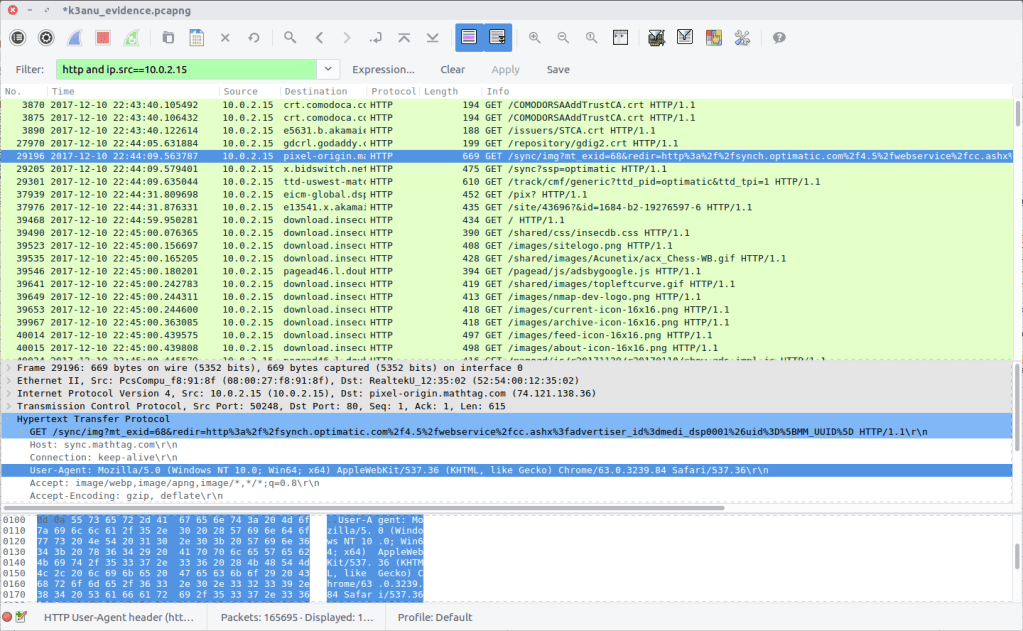
Task: Open the coloring rules editor
Action: pyautogui.click(x=713, y=37)
